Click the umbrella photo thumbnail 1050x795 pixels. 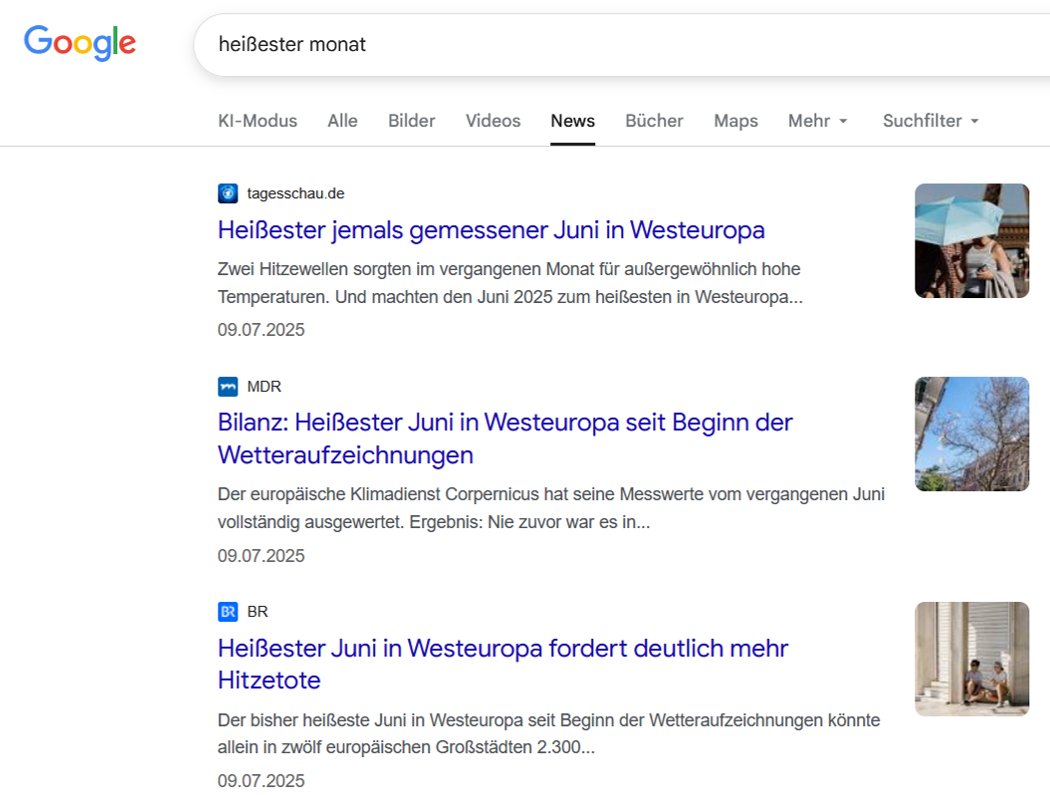click(x=971, y=240)
